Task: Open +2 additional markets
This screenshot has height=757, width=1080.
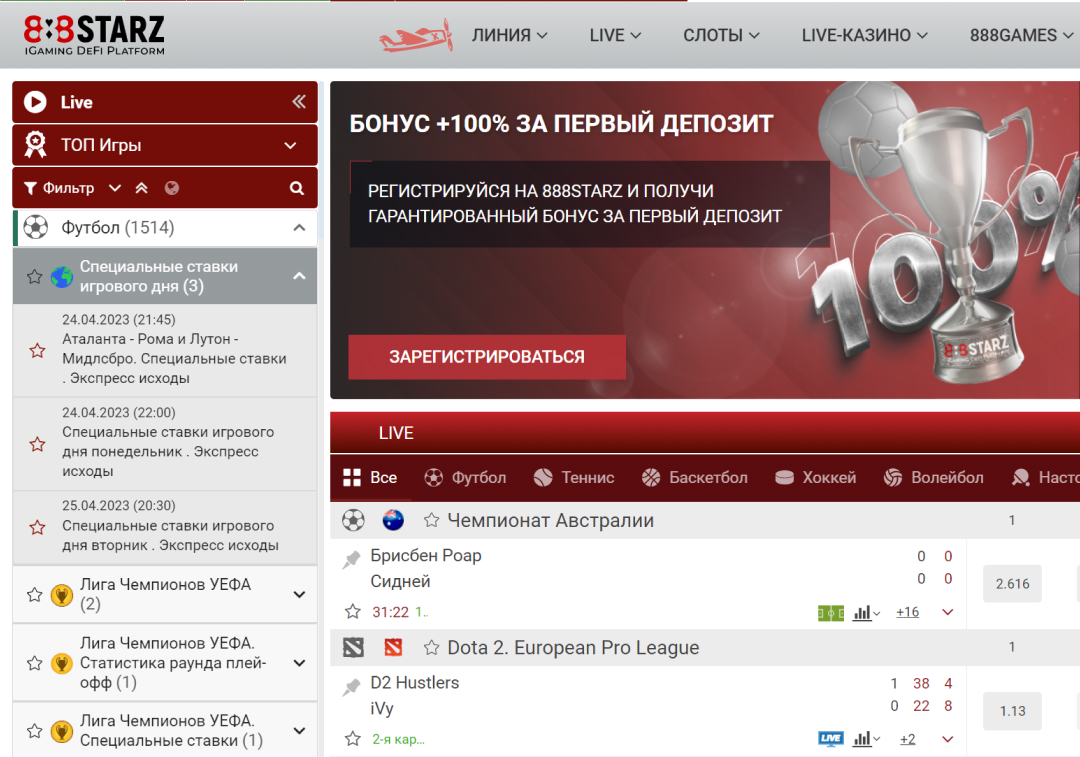Action: (x=907, y=739)
